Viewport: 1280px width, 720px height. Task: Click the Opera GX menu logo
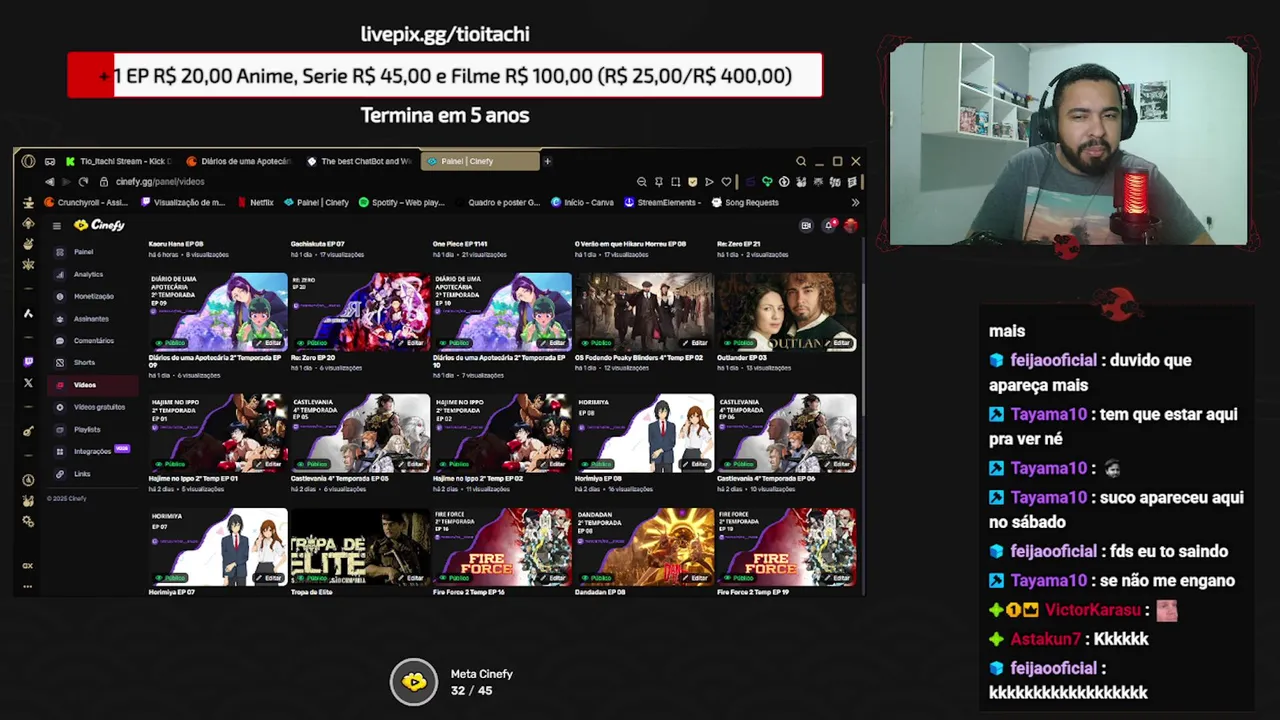pos(28,161)
